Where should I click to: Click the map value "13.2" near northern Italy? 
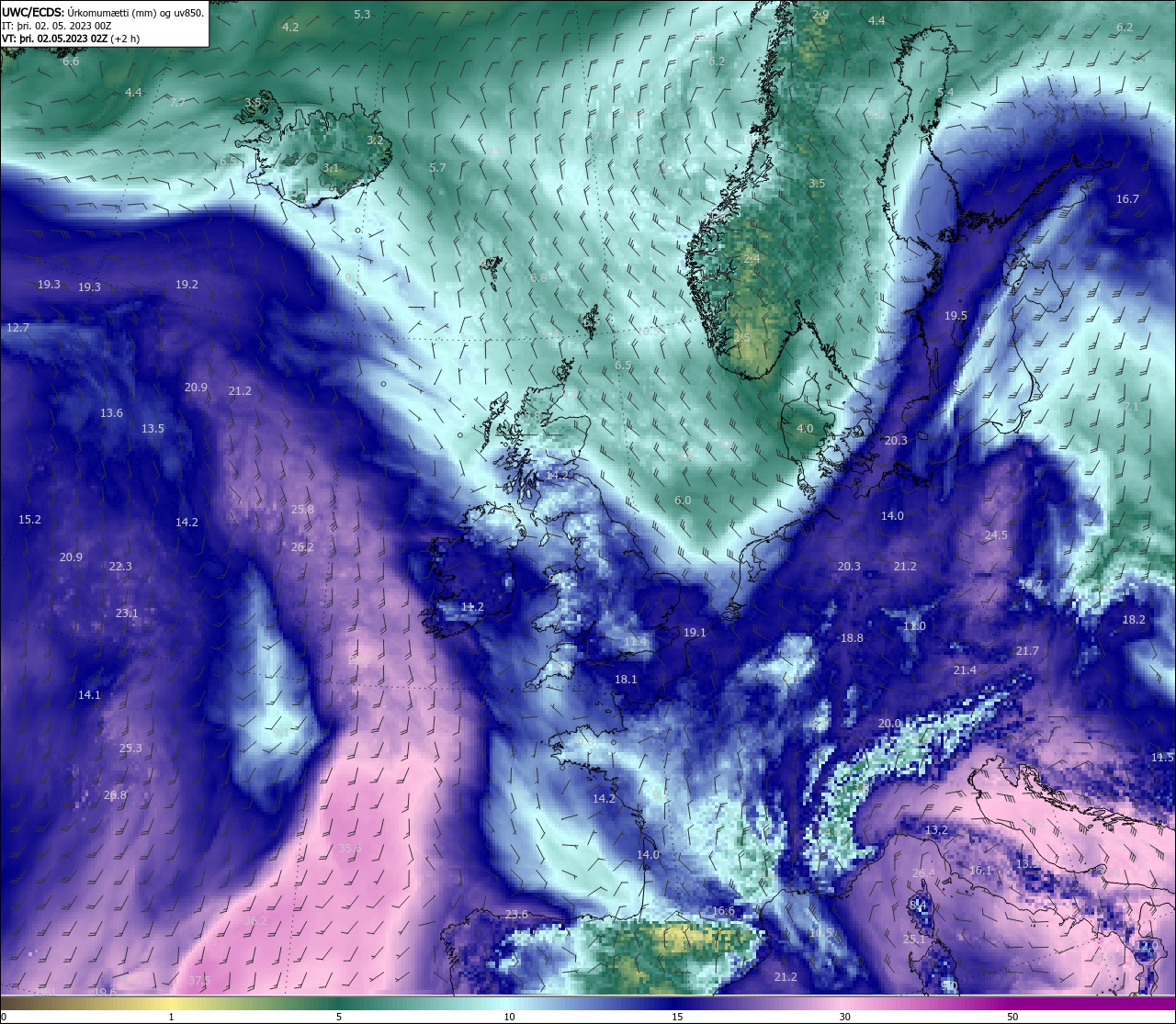click(936, 830)
